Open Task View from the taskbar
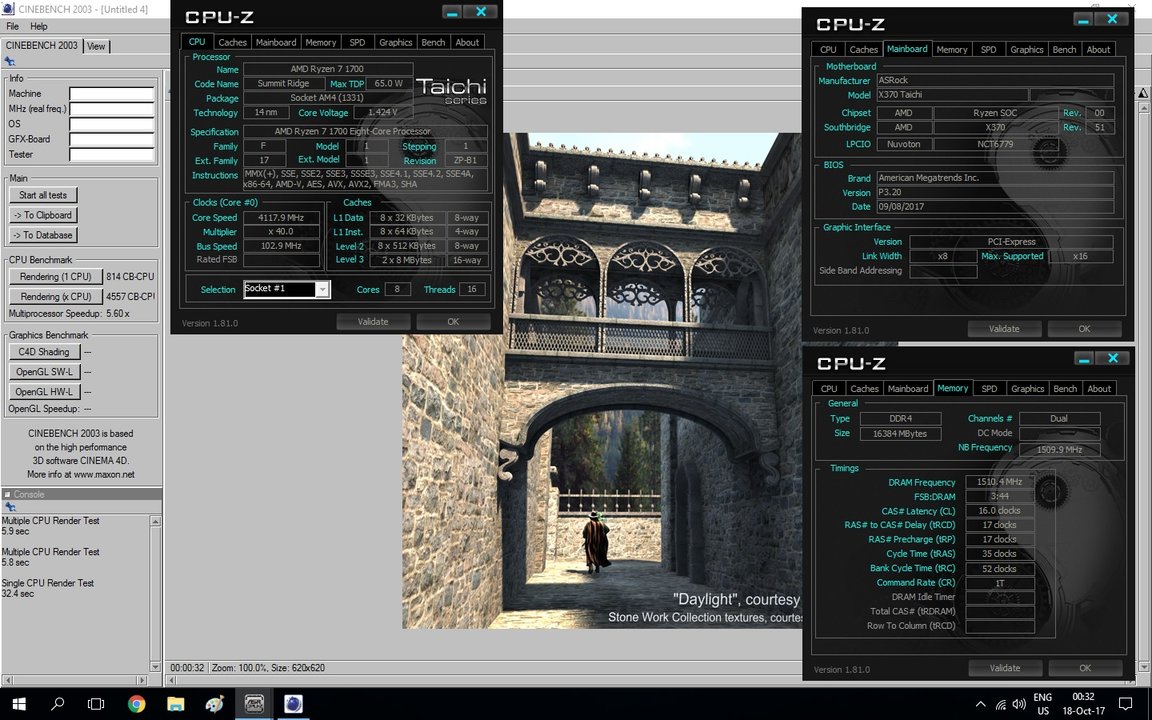 coord(96,704)
